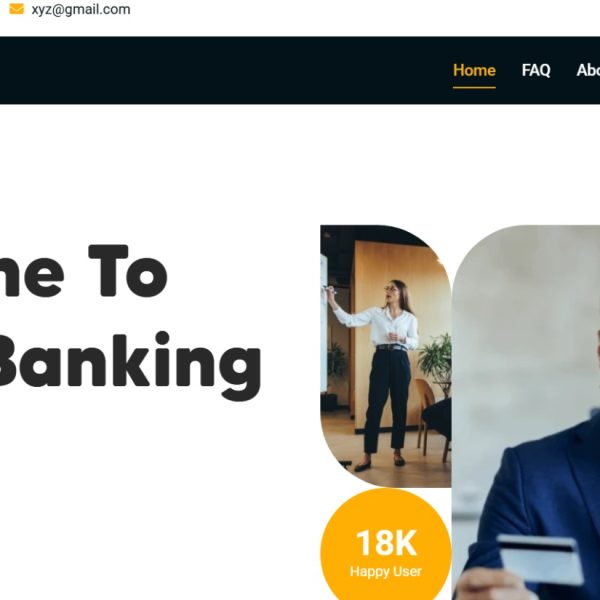Click the orange circular stats badge

click(x=386, y=544)
